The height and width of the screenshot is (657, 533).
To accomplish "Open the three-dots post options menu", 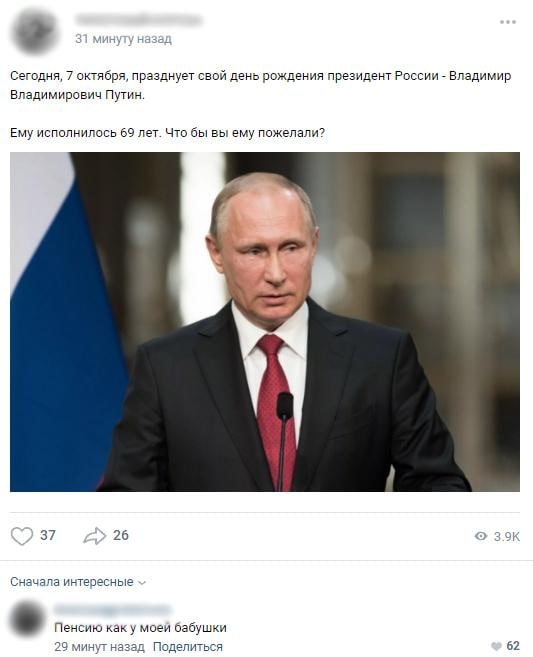I will pyautogui.click(x=507, y=22).
